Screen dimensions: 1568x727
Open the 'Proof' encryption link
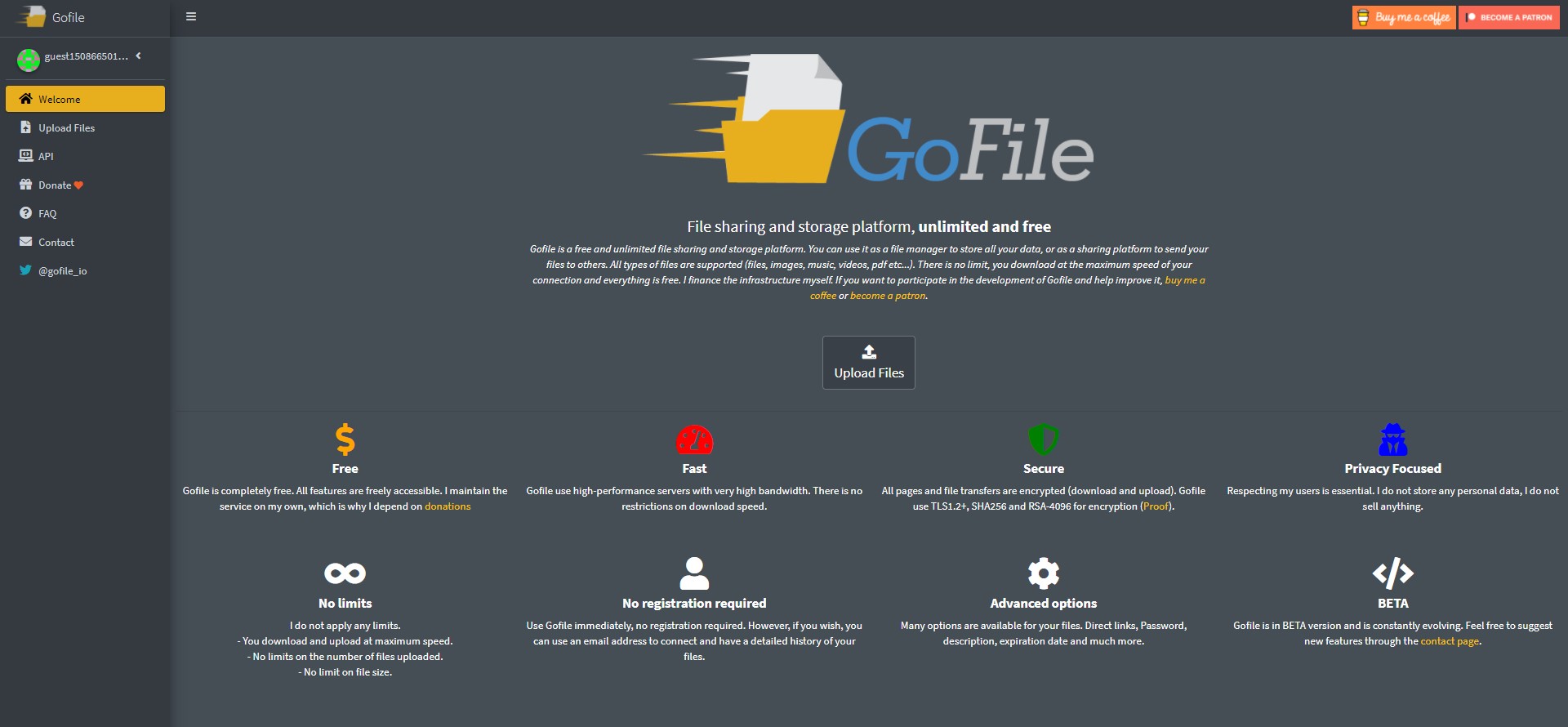point(1156,506)
